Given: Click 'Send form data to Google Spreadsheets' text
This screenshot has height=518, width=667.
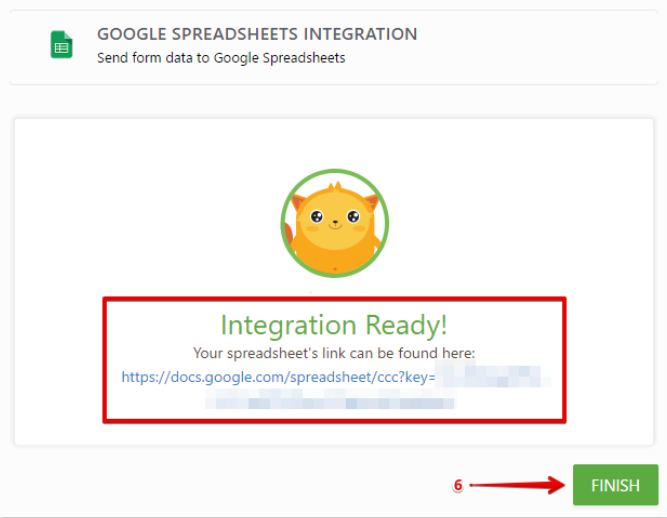Looking at the screenshot, I should [221, 58].
